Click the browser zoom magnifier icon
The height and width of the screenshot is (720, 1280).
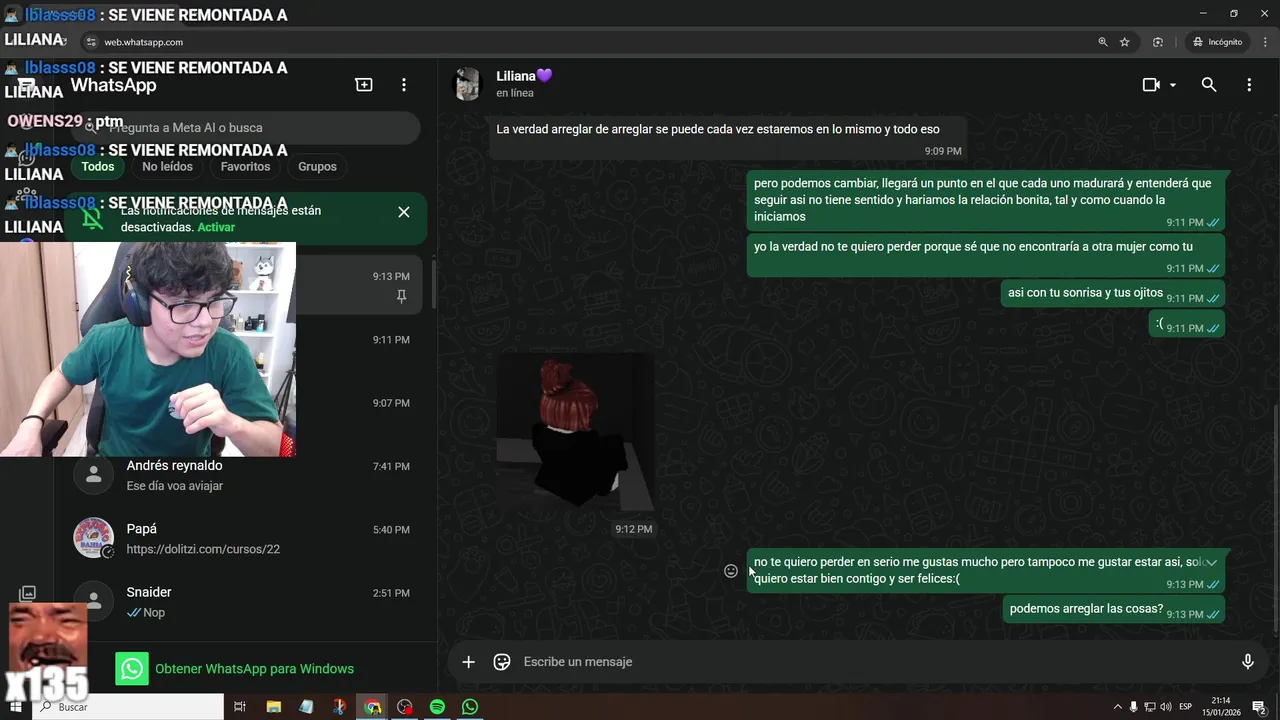pyautogui.click(x=1103, y=42)
